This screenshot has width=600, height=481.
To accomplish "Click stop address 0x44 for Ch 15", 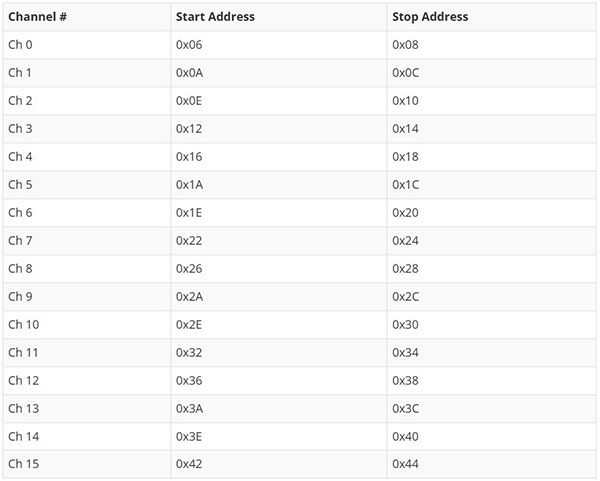I will pyautogui.click(x=405, y=465).
